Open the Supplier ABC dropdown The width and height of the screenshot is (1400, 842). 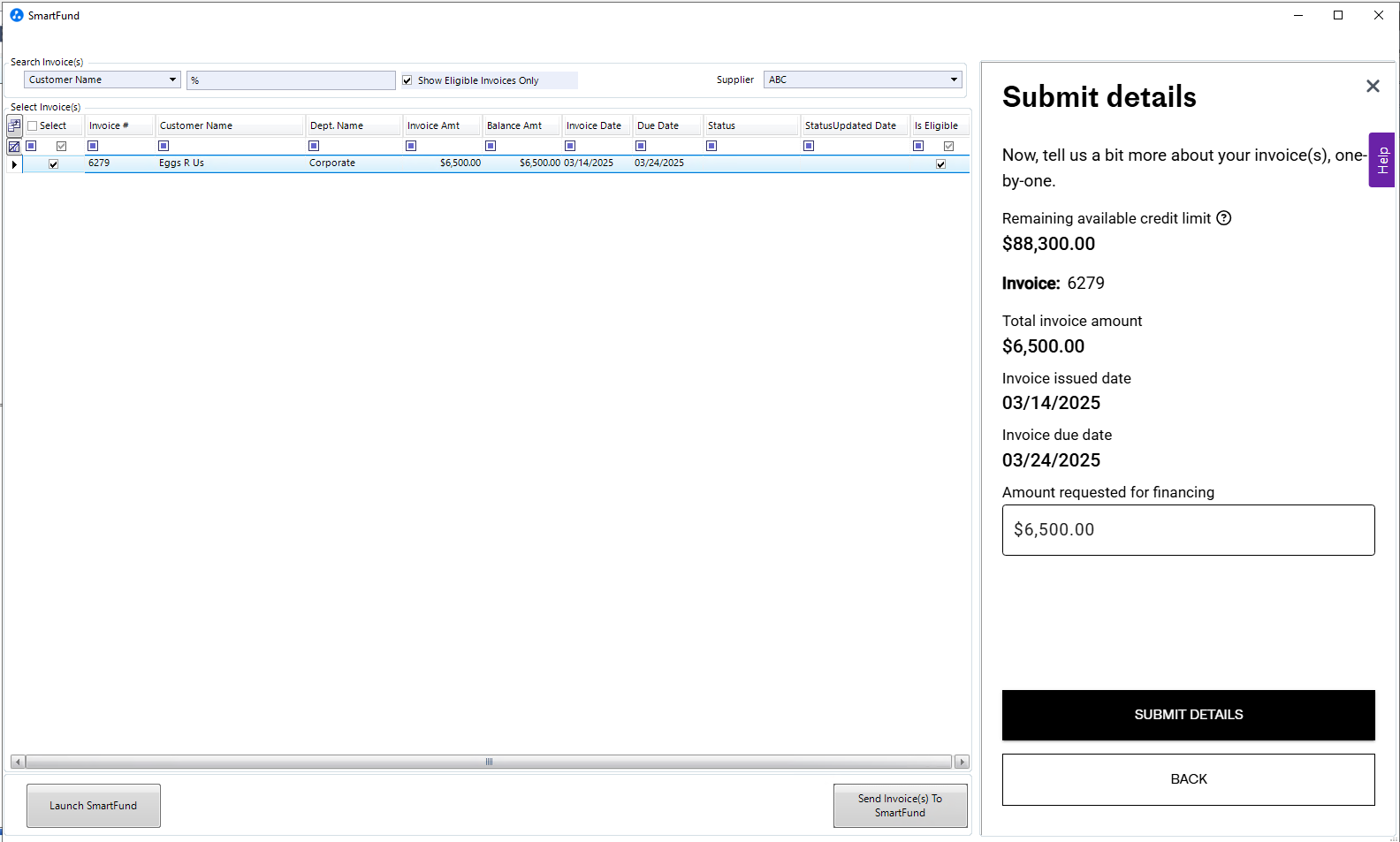(864, 80)
